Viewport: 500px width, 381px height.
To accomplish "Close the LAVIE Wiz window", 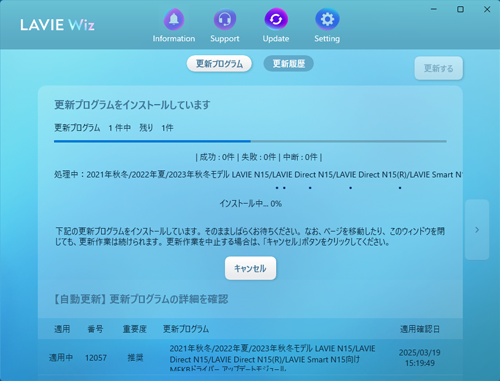I will tap(487, 9).
